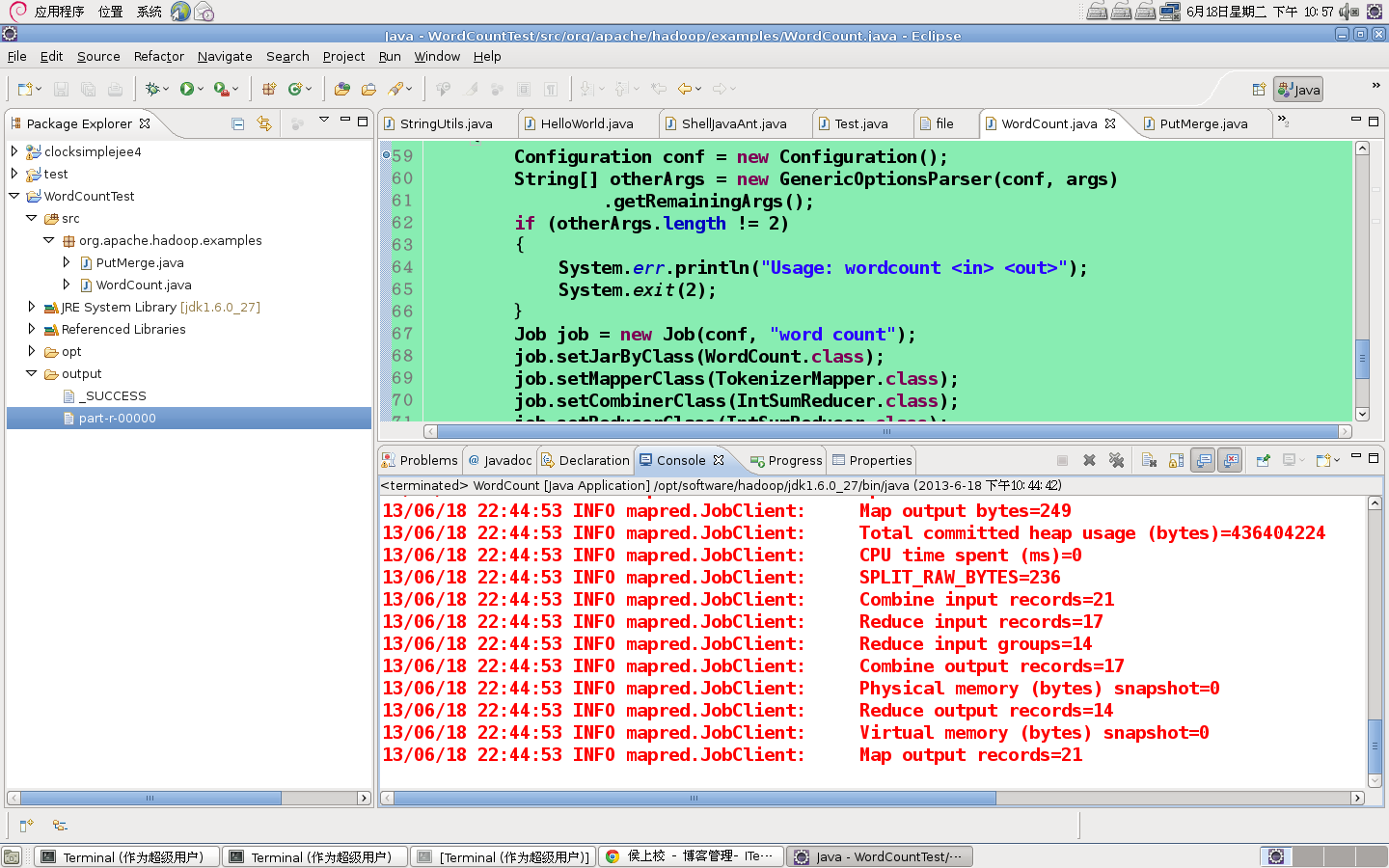
Task: Click the New Java Class icon
Action: 295,89
